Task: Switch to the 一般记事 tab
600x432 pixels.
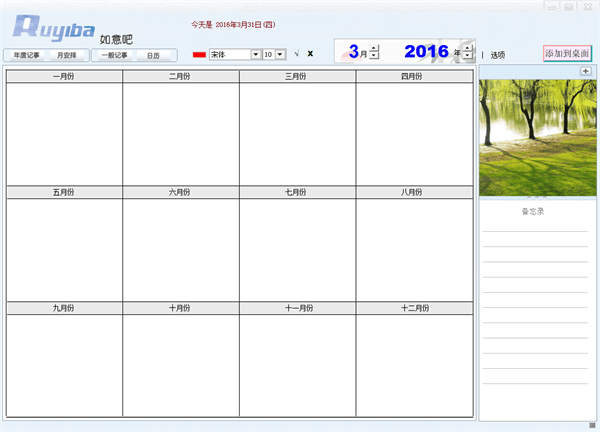Action: click(113, 55)
